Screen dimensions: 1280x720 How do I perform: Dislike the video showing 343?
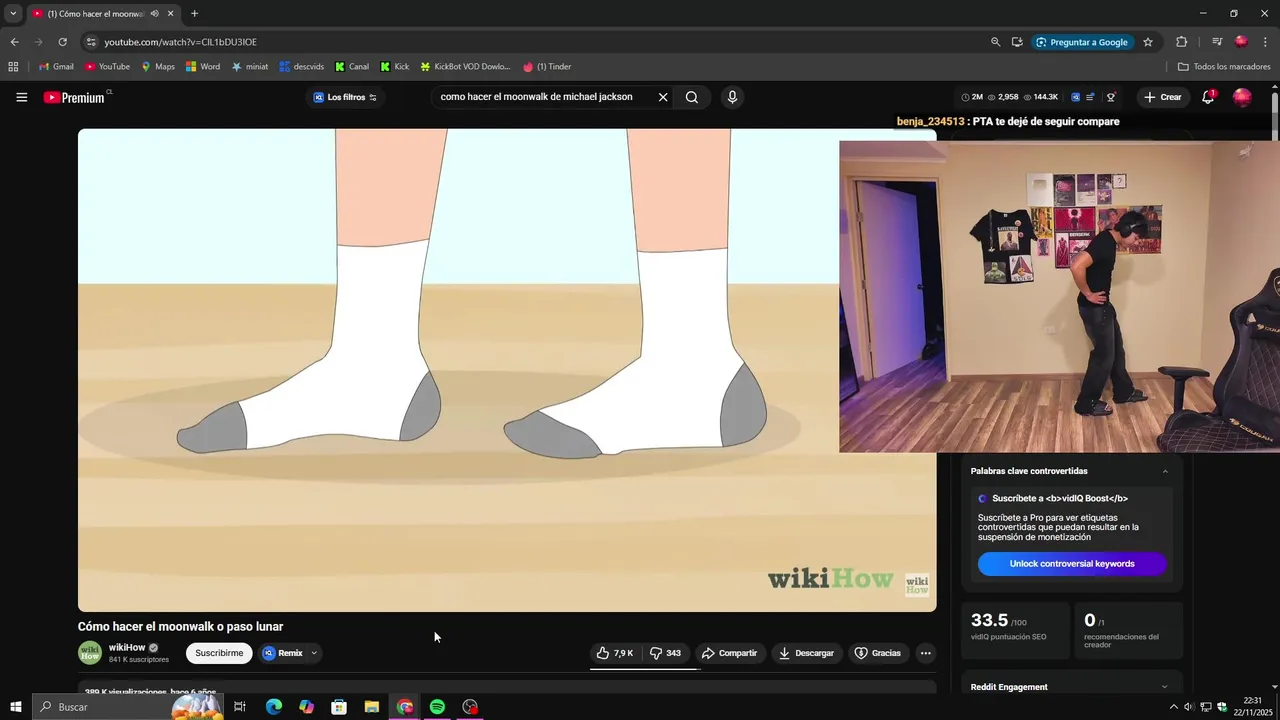pos(665,653)
